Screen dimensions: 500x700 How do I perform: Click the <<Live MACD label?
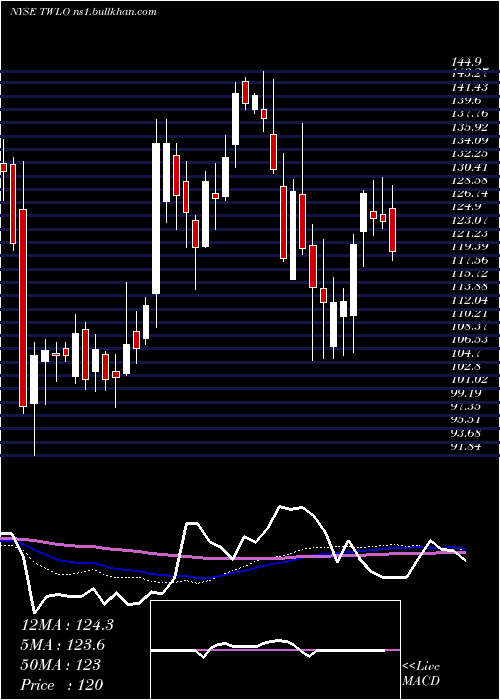pos(421,673)
